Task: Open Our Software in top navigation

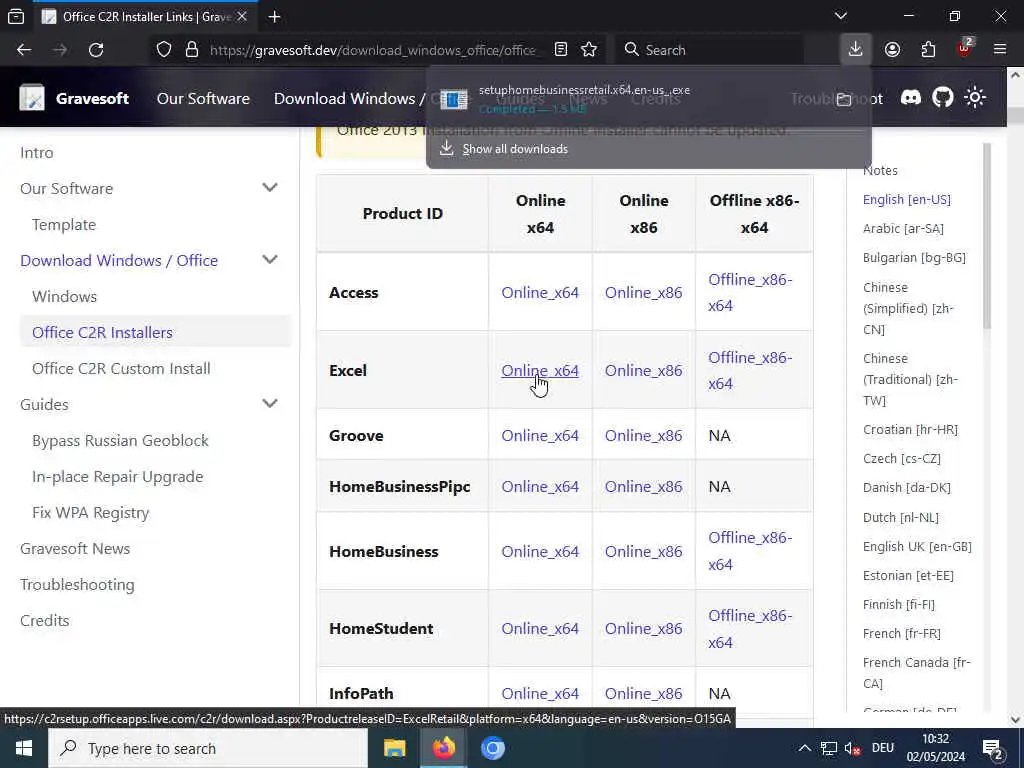Action: pos(203,99)
